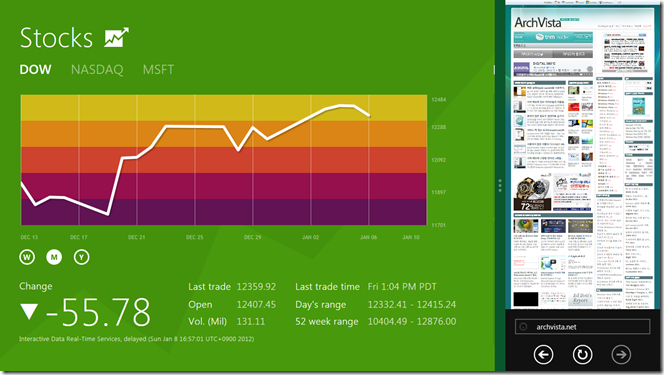Click the browser forward arrow button
The height and width of the screenshot is (375, 664).
[x=621, y=354]
